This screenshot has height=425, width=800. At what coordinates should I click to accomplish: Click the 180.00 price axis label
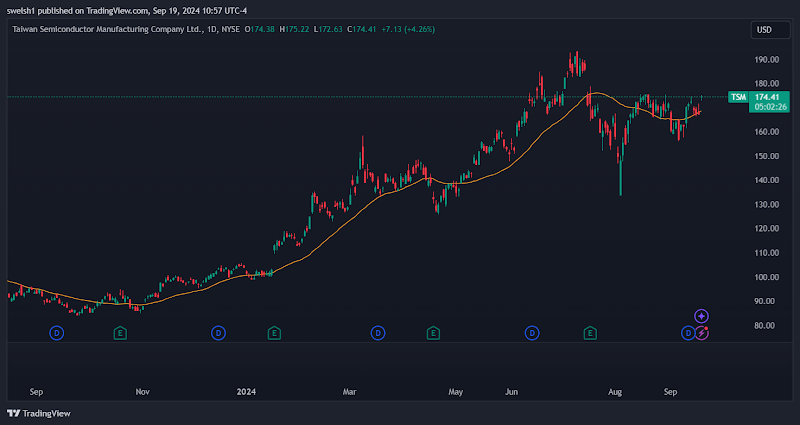(x=767, y=84)
